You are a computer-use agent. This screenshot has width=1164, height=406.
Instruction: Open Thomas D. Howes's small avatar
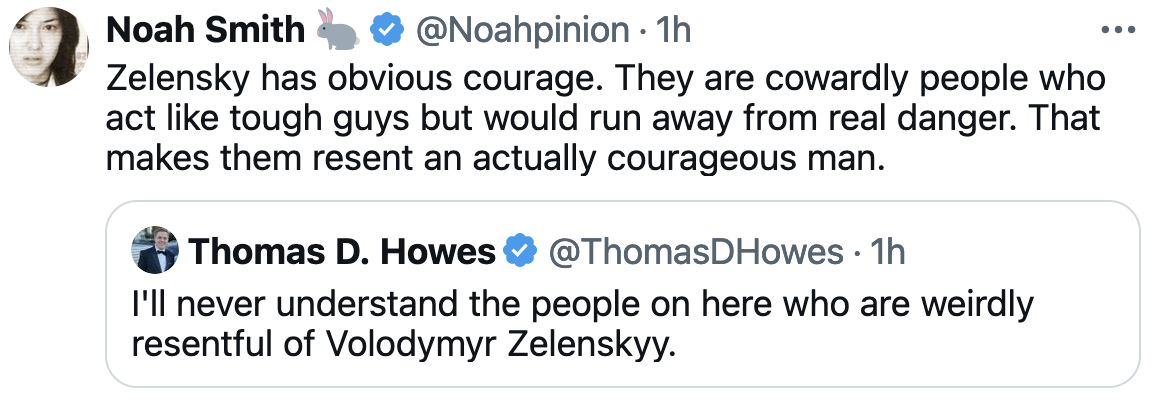(155, 253)
